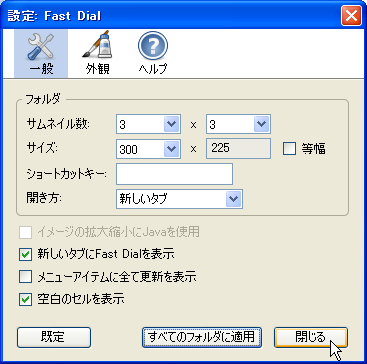Click the 閉じる button
Screen dimensions: 367x364
tap(311, 337)
